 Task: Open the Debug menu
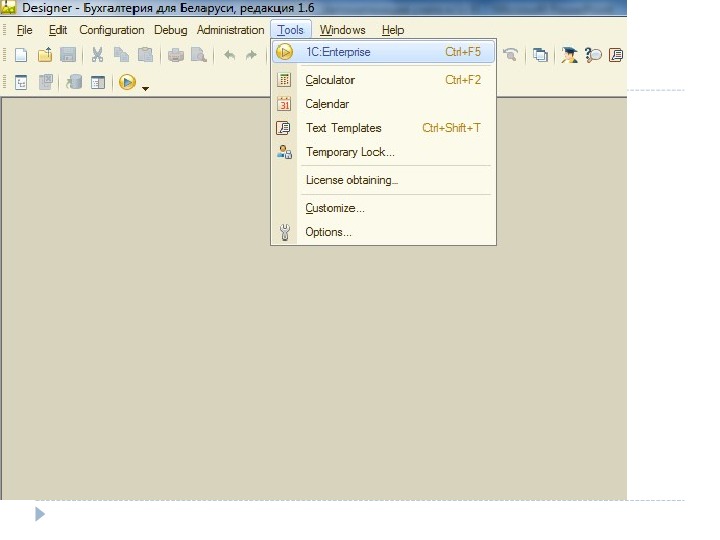[x=171, y=30]
